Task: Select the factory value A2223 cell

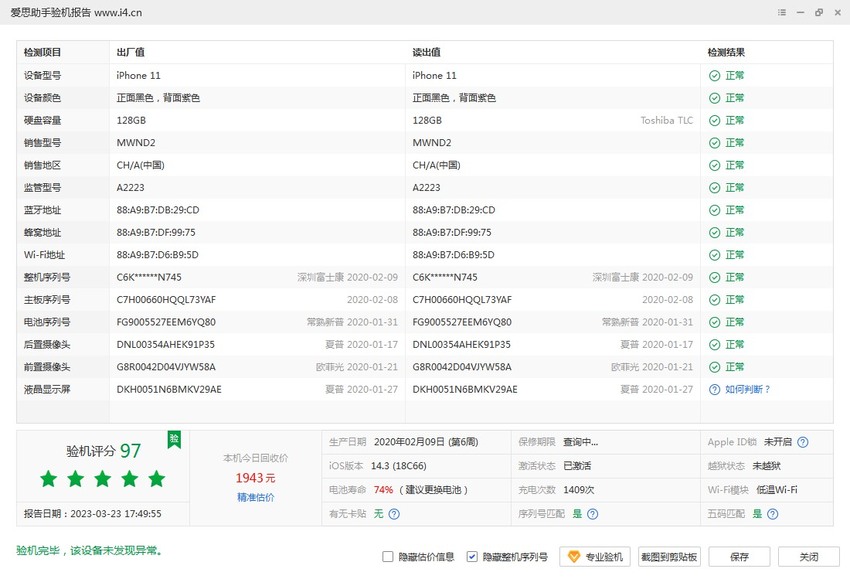Action: point(131,188)
